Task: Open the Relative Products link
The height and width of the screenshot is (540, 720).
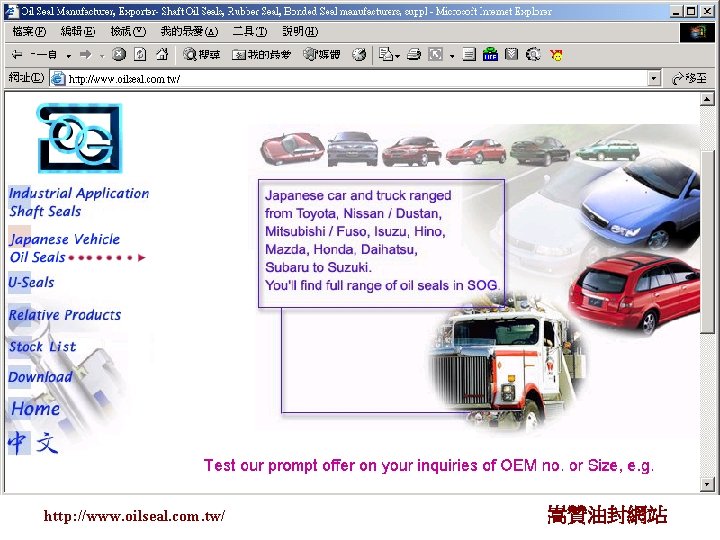Action: coord(65,315)
